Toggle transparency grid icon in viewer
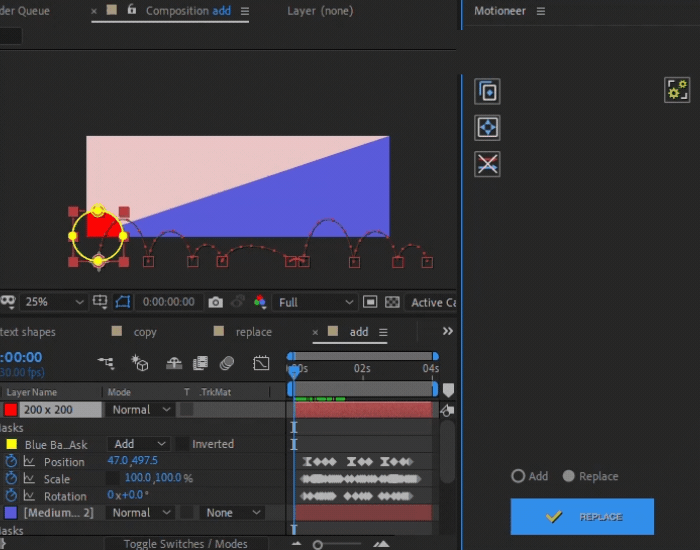 click(392, 302)
